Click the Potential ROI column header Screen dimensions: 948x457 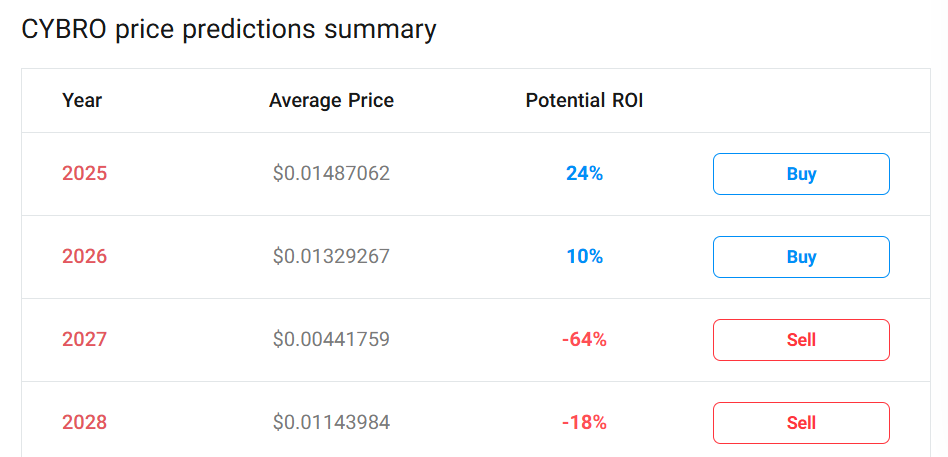point(584,100)
